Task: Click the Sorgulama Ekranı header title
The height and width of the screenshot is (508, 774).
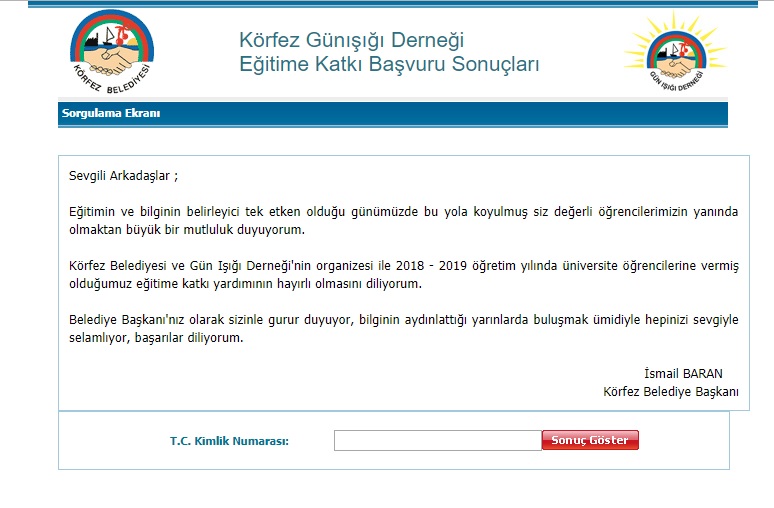Action: 111,113
